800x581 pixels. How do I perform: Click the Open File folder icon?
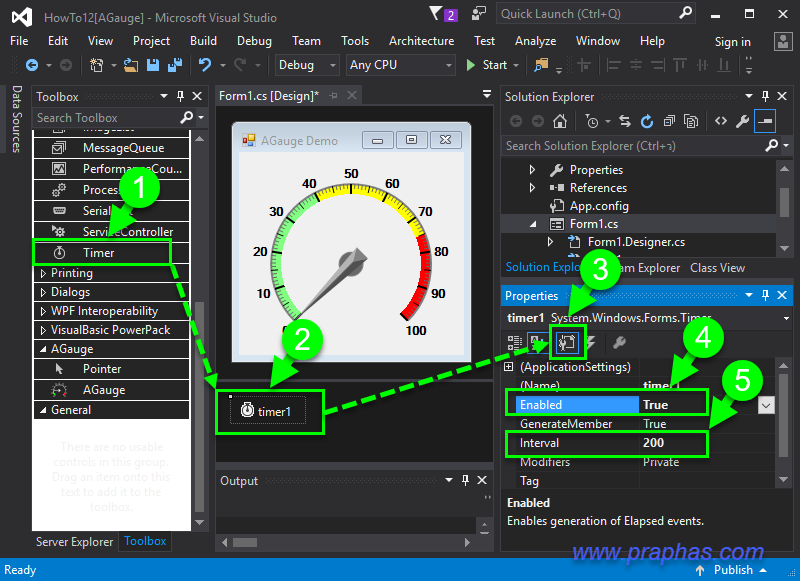131,65
